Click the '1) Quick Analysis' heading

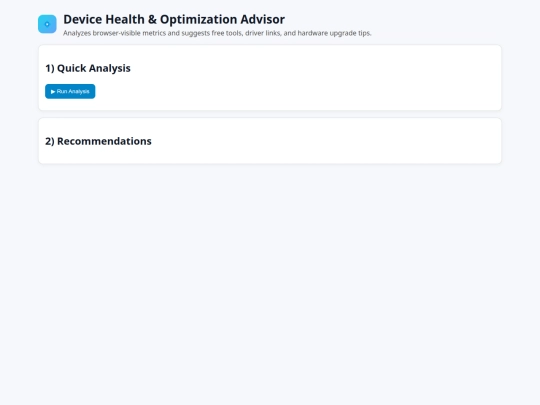click(x=88, y=68)
